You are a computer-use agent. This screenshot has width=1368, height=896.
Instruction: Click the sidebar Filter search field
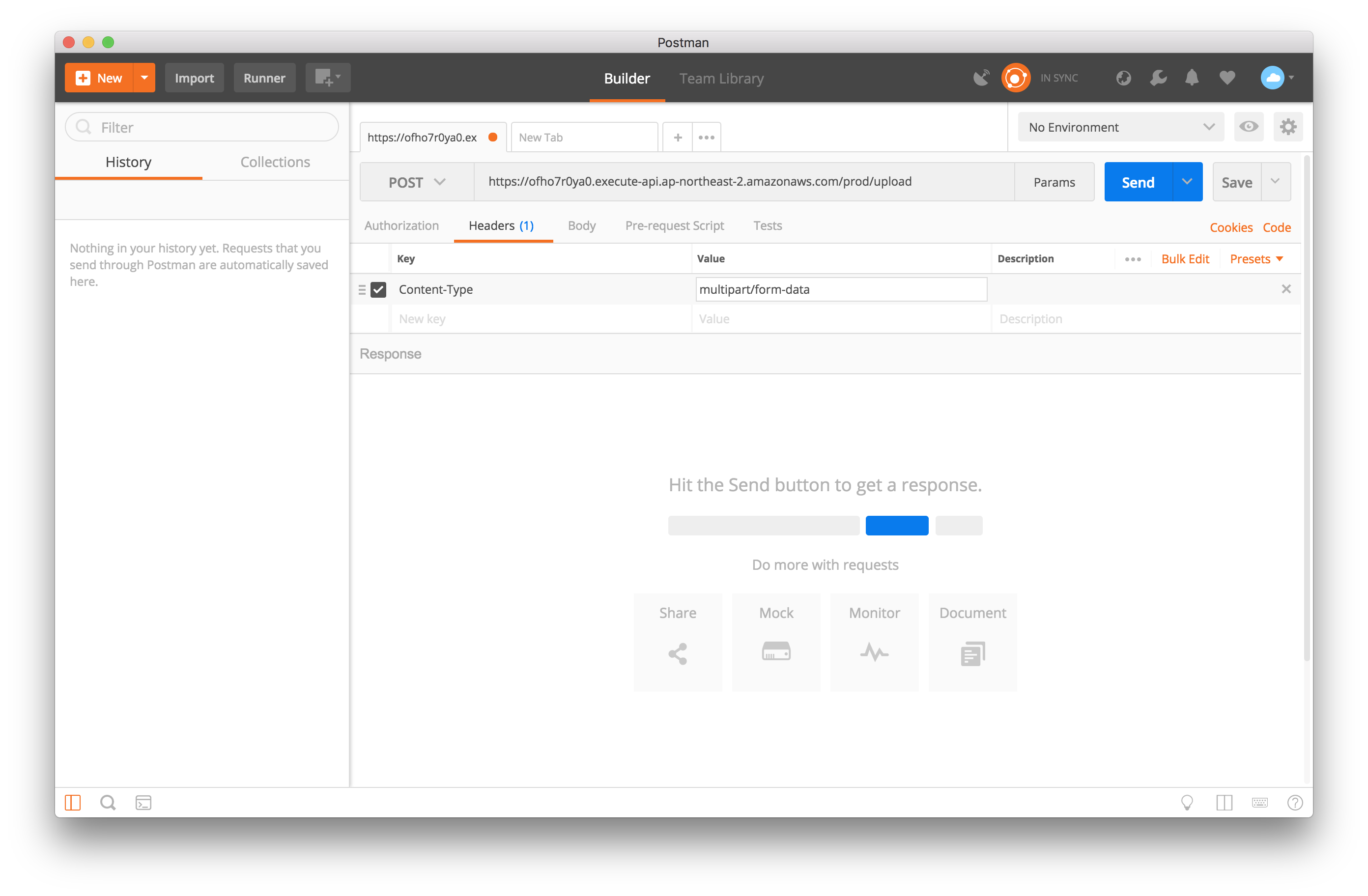tap(202, 127)
